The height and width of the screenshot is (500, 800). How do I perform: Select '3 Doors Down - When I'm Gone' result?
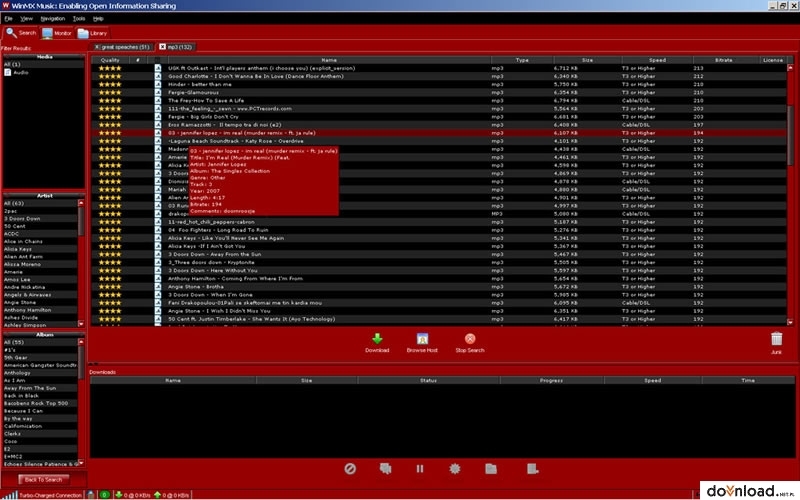[439, 295]
